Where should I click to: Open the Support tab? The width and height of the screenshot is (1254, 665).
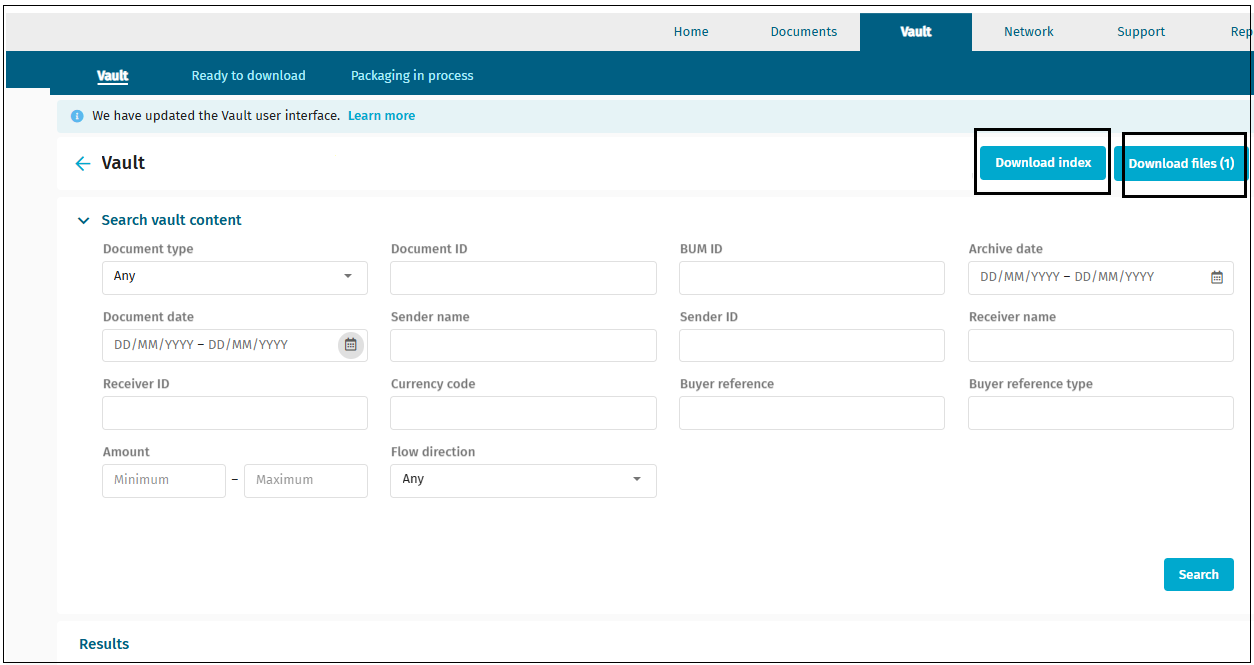(x=1140, y=32)
